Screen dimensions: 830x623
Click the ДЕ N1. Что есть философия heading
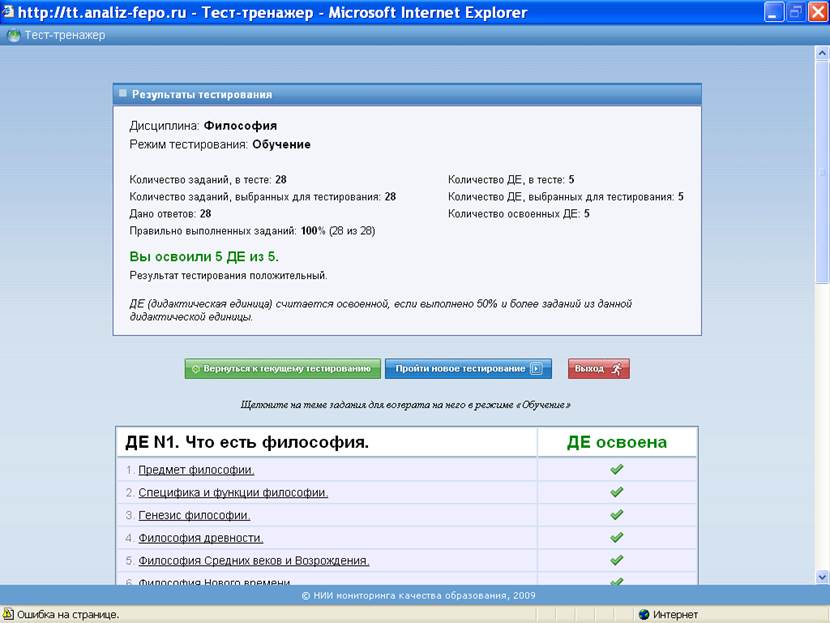point(247,442)
